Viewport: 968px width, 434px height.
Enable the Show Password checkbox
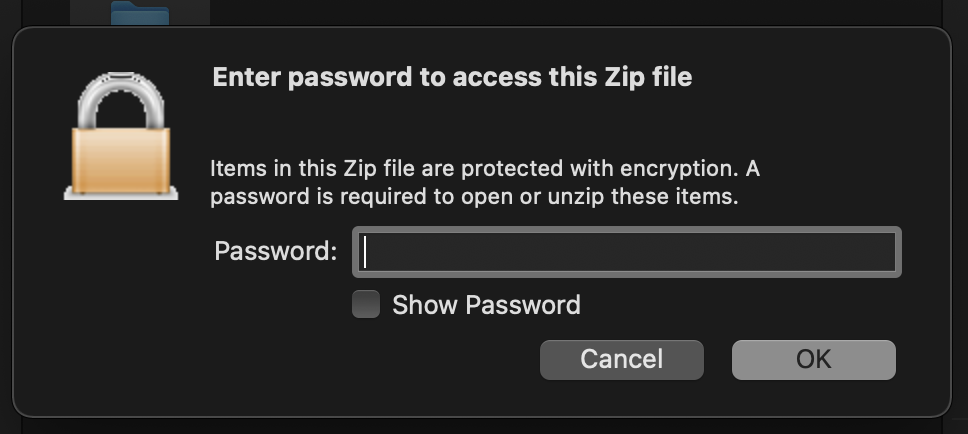pos(365,304)
